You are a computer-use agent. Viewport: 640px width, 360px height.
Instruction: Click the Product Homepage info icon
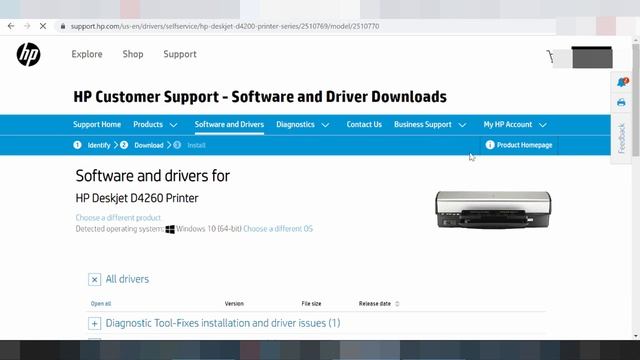(490, 145)
